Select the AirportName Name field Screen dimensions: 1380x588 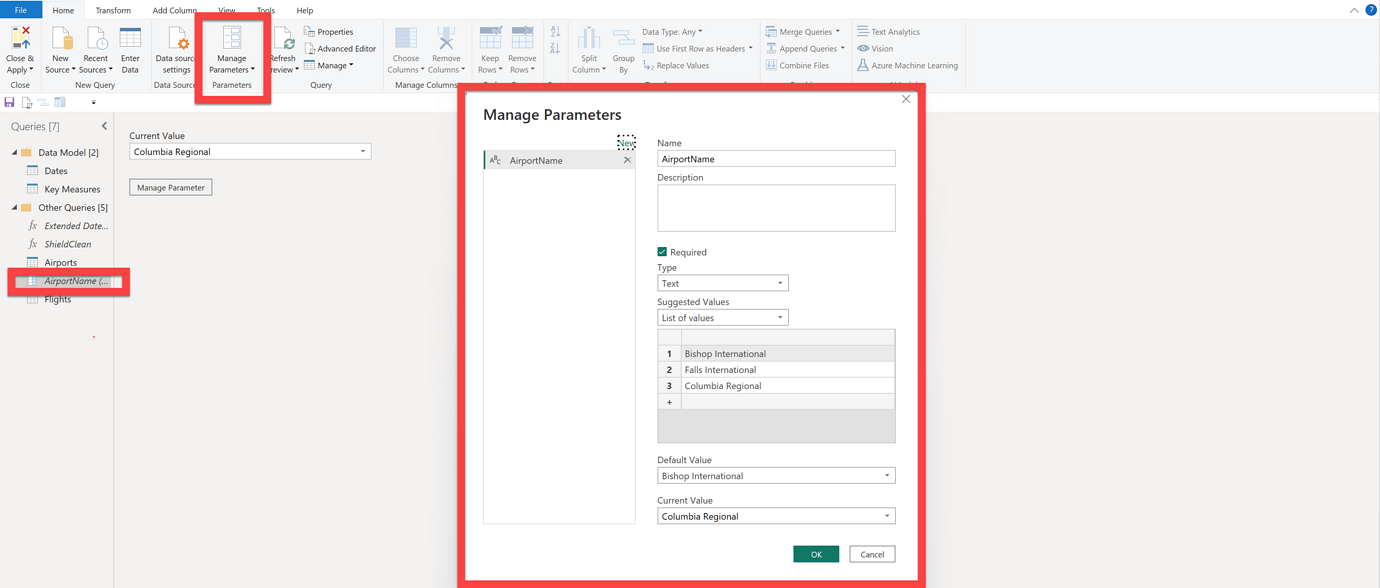775,158
